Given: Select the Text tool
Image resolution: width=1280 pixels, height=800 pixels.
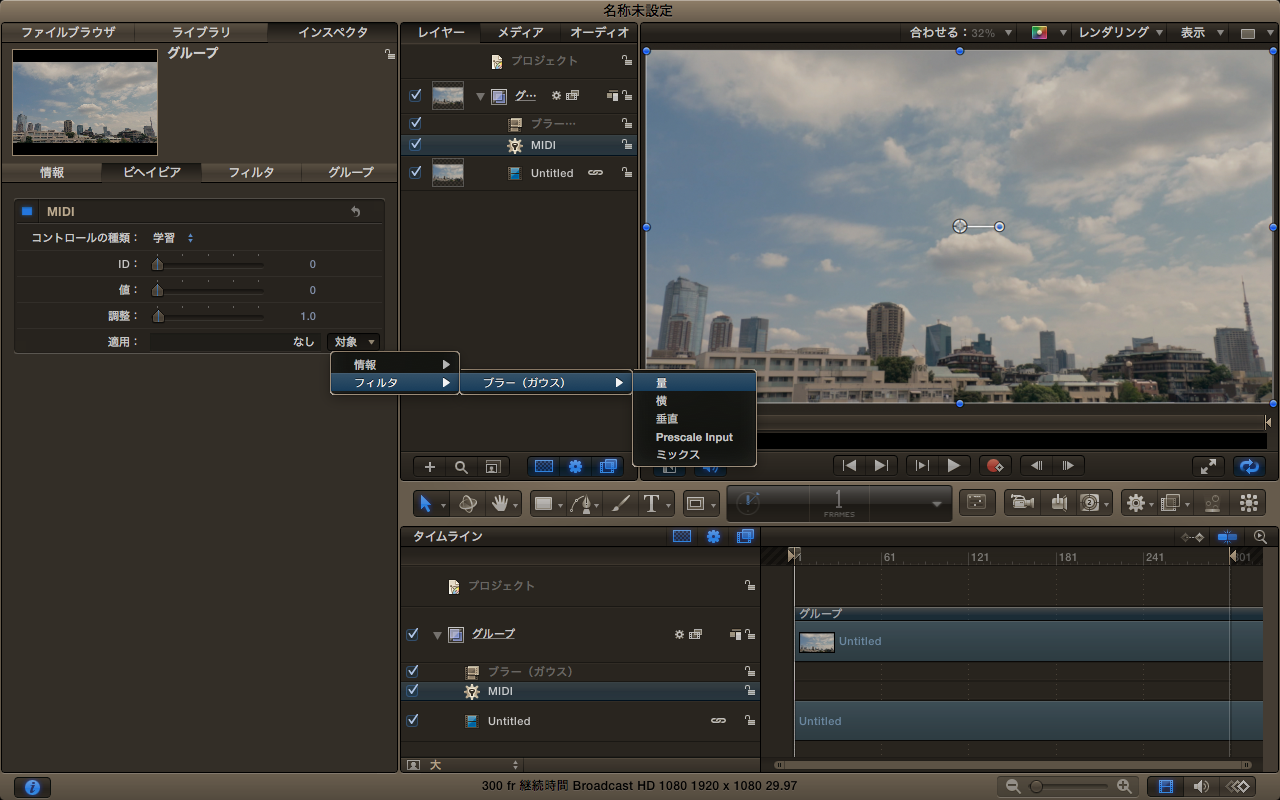Looking at the screenshot, I should [x=650, y=504].
